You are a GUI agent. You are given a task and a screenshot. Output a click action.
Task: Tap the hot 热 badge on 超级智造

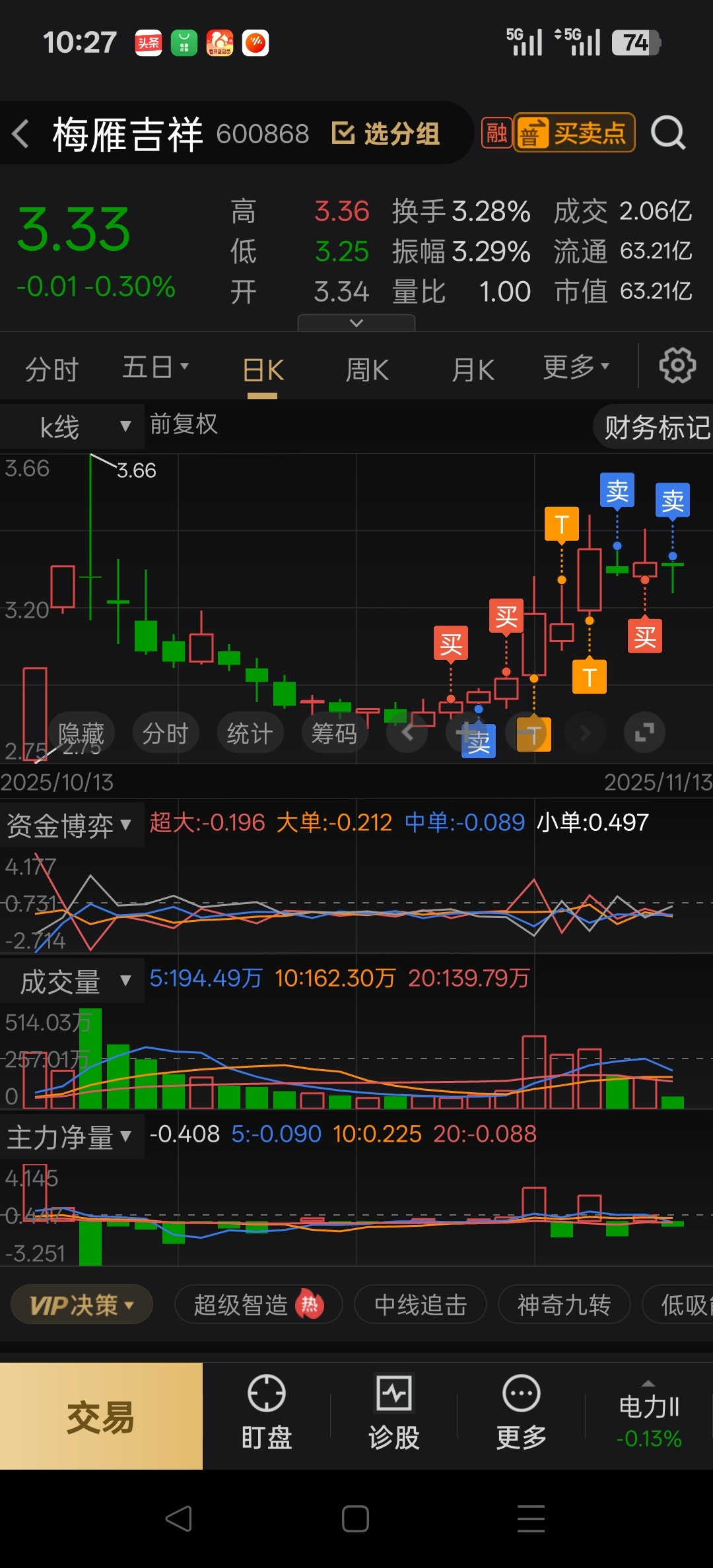(310, 1304)
